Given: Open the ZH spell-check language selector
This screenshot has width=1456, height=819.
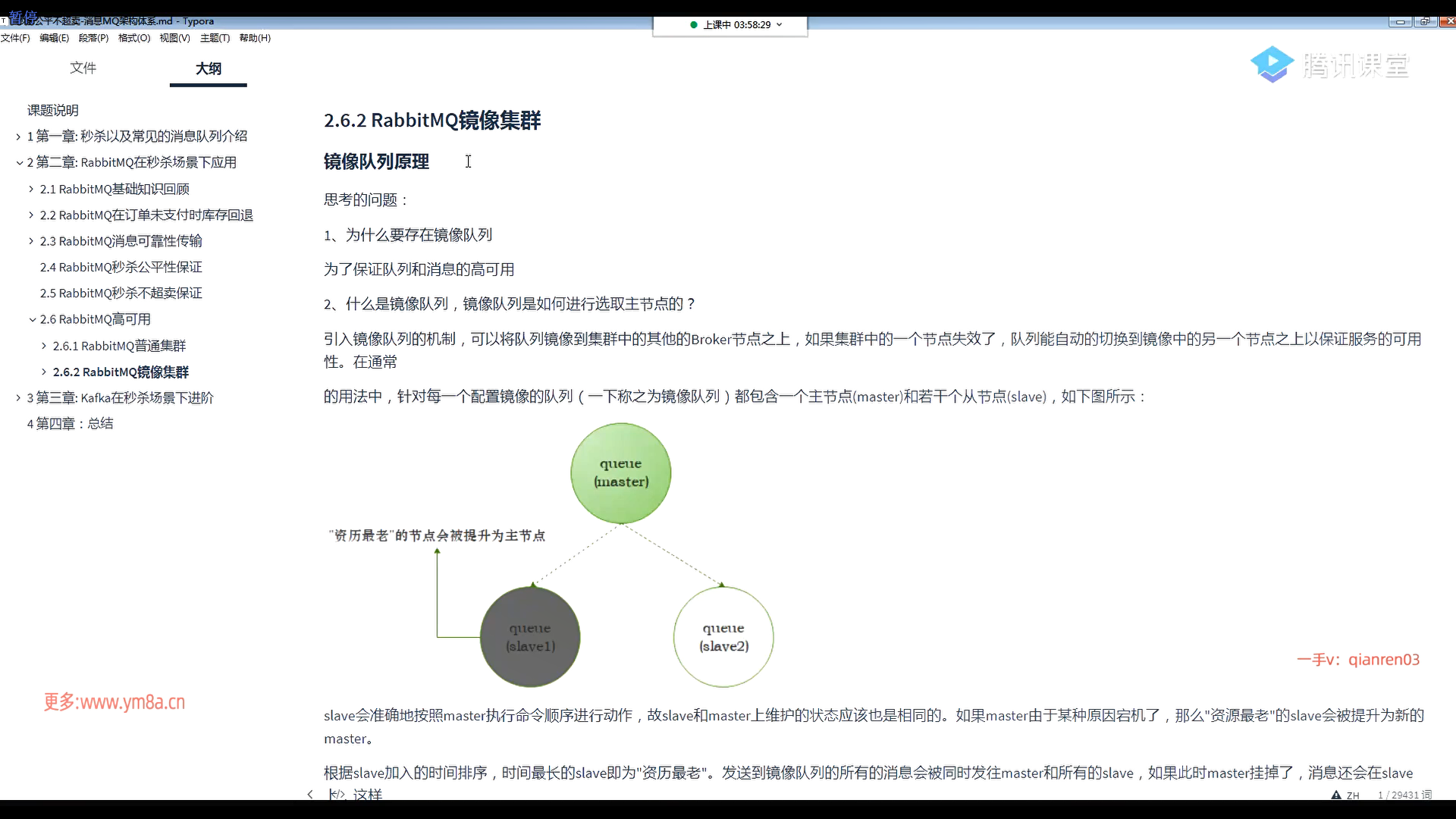Looking at the screenshot, I should [1353, 795].
